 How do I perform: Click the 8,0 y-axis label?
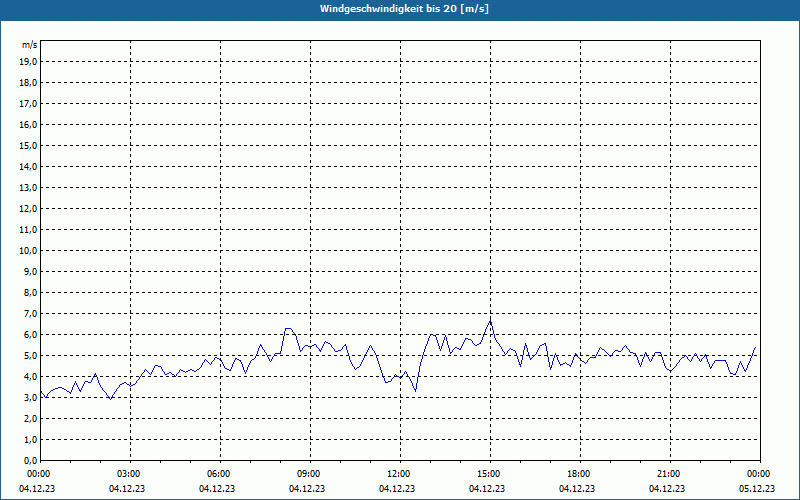tap(30, 292)
